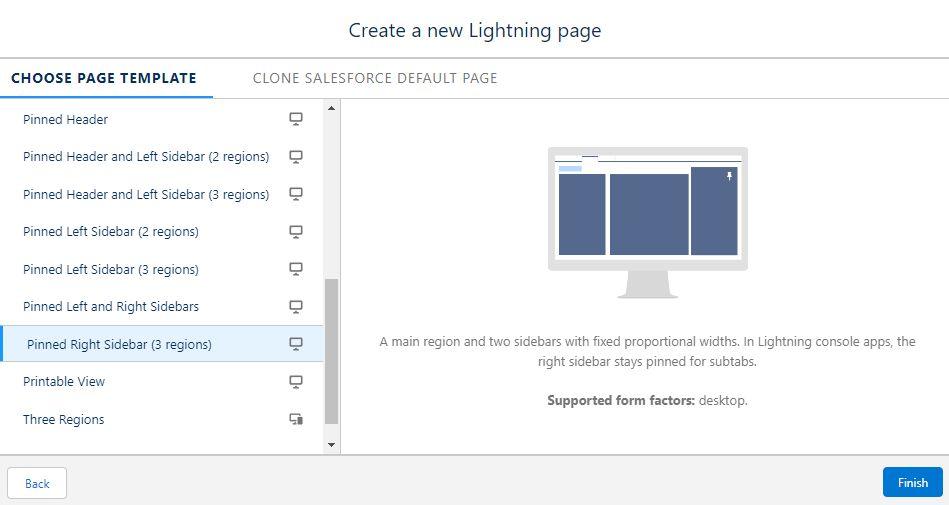Switch to Clone Salesforce Default Page tab

(375, 78)
